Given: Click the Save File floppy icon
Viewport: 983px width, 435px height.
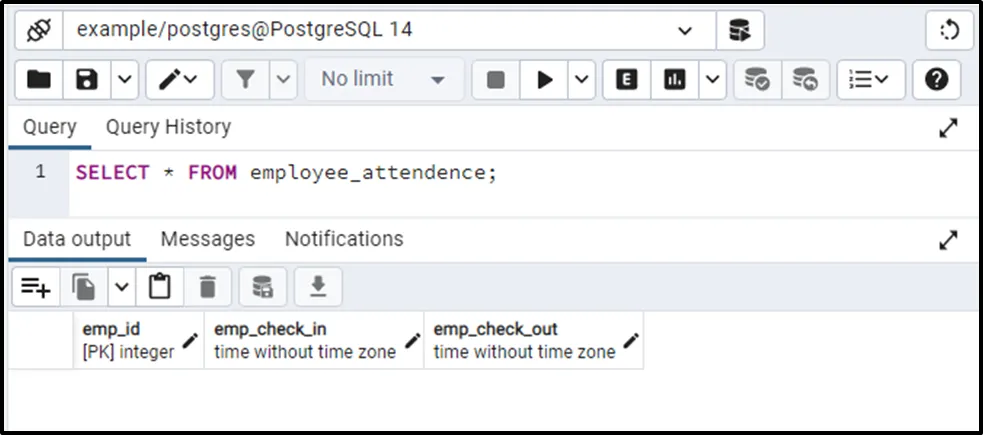Looking at the screenshot, I should pos(87,80).
